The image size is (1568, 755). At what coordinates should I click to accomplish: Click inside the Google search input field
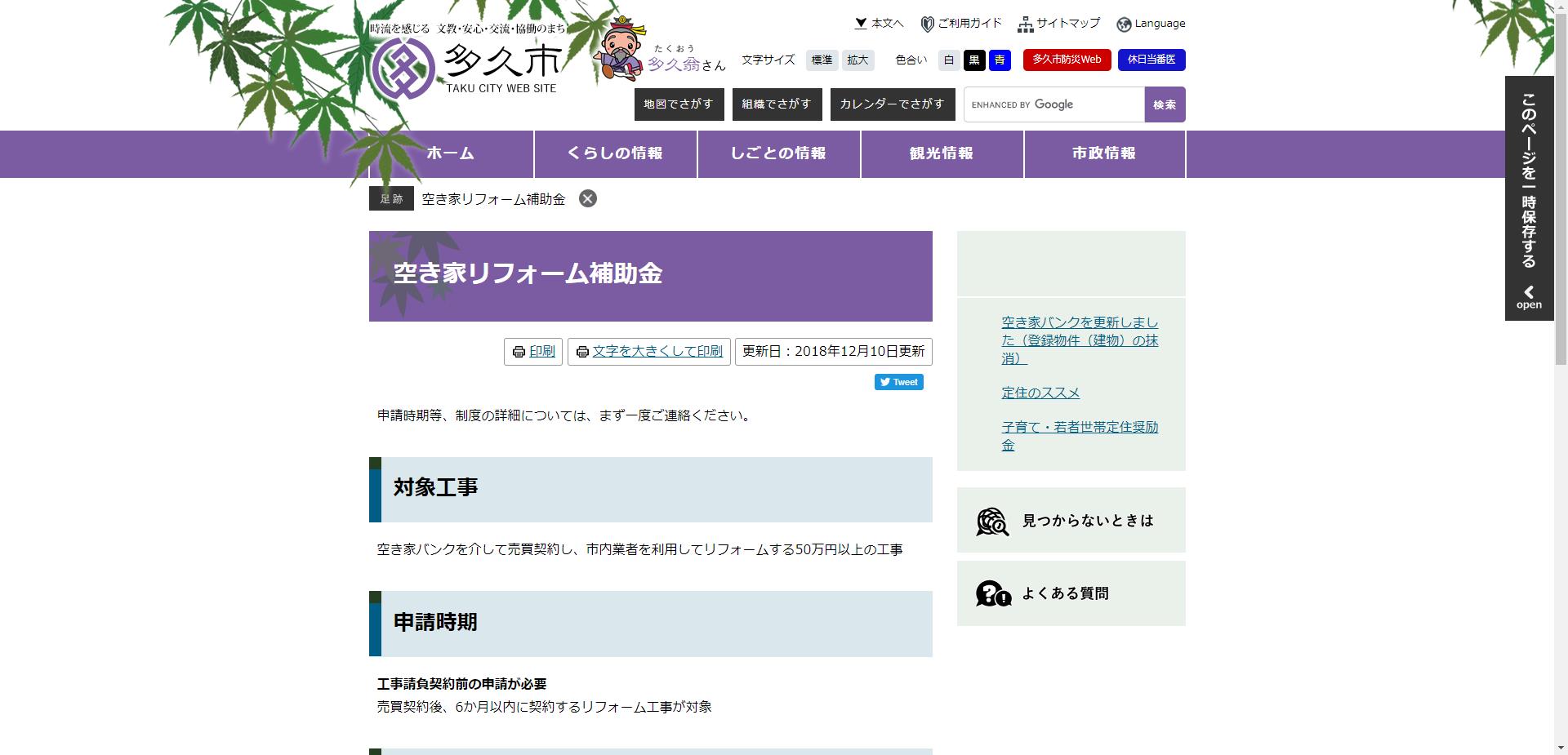point(1053,104)
